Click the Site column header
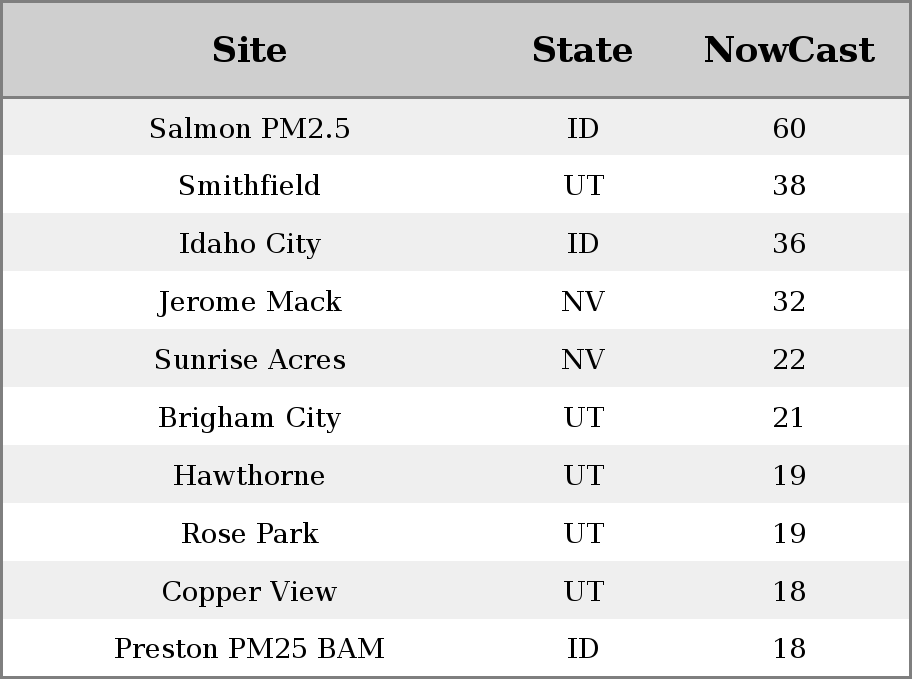This screenshot has height=679, width=912. tap(249, 50)
